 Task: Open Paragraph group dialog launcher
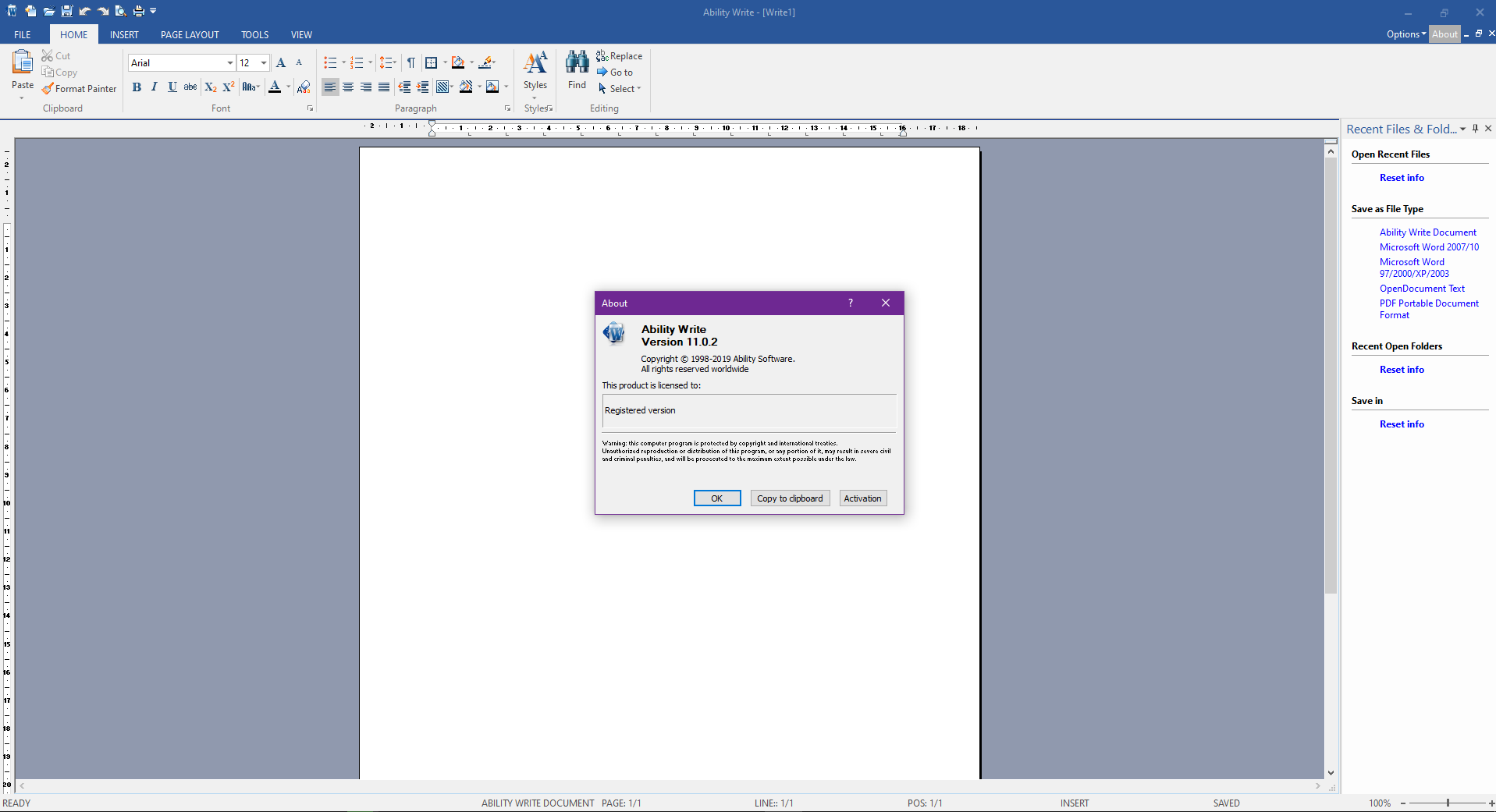coord(507,108)
